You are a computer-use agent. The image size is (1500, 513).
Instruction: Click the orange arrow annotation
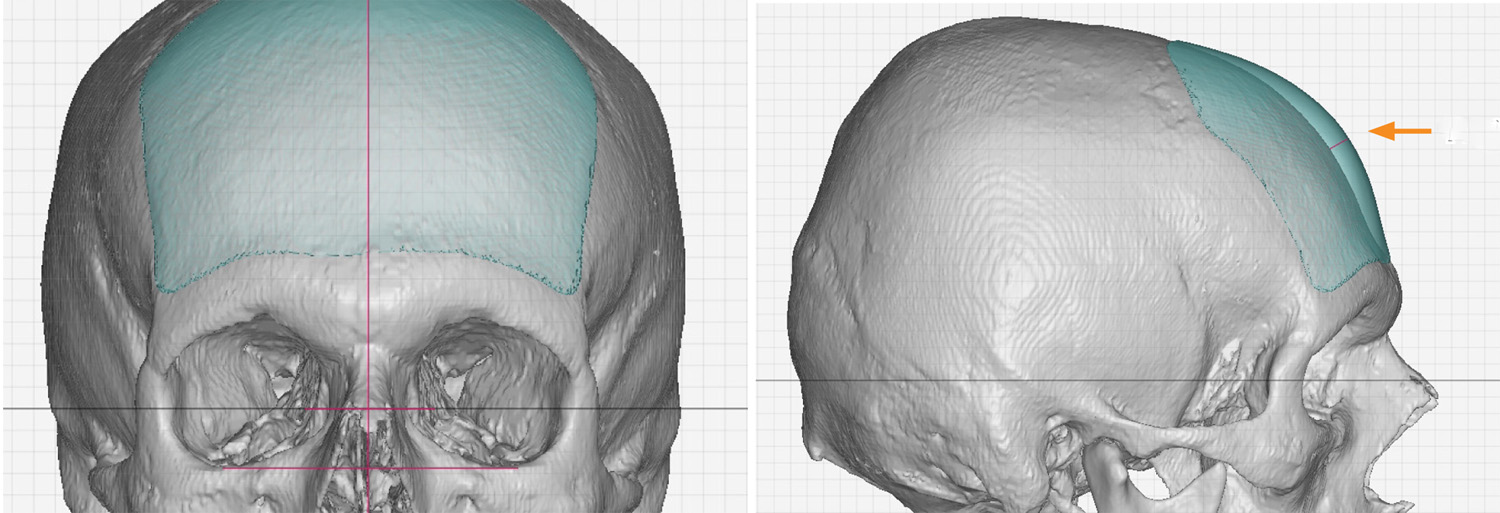(1399, 131)
